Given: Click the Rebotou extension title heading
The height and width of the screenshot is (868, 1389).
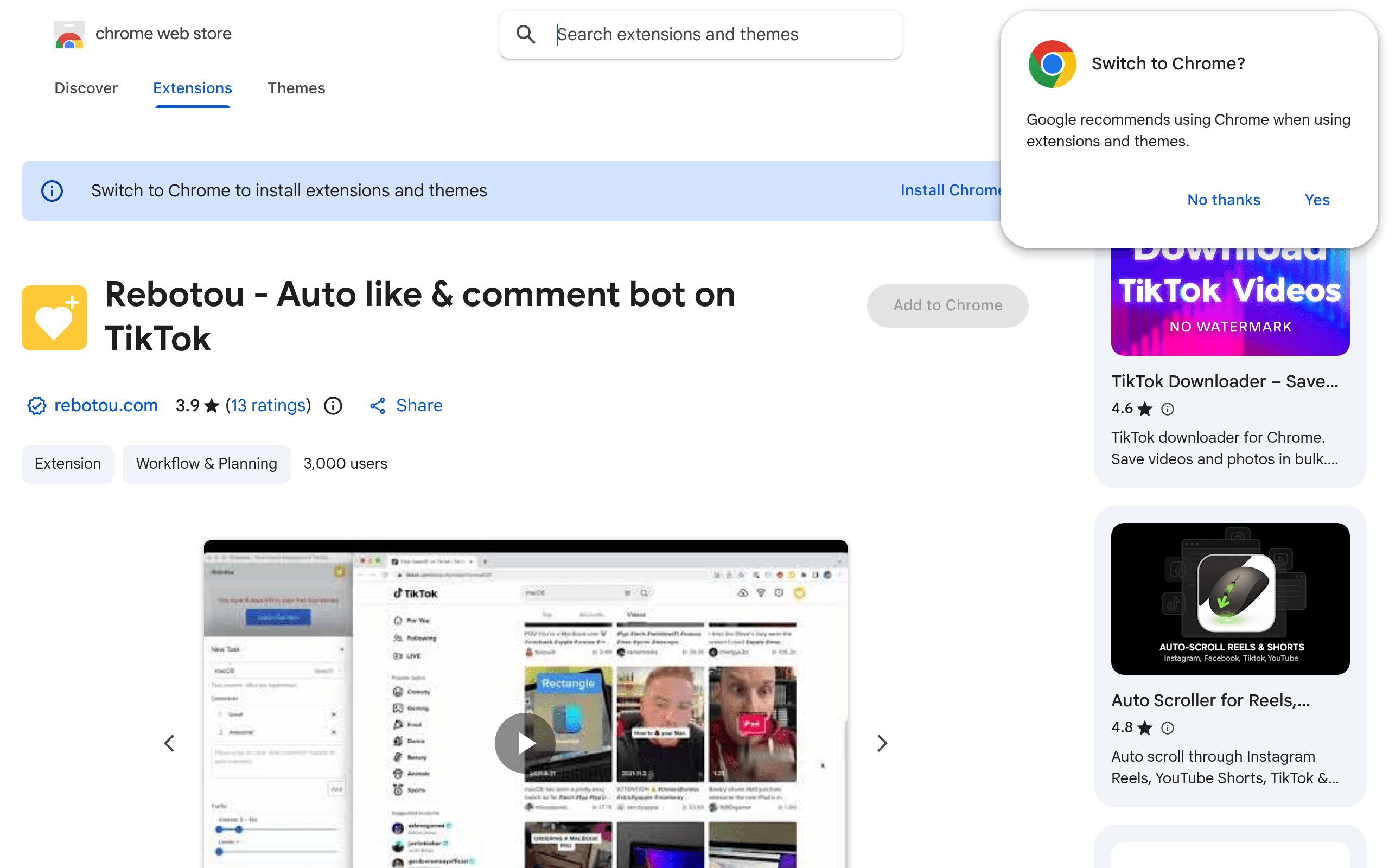Looking at the screenshot, I should [420, 316].
